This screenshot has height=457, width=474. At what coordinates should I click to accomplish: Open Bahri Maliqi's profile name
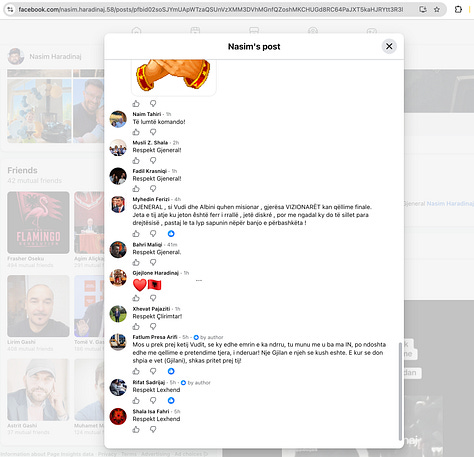pos(147,245)
